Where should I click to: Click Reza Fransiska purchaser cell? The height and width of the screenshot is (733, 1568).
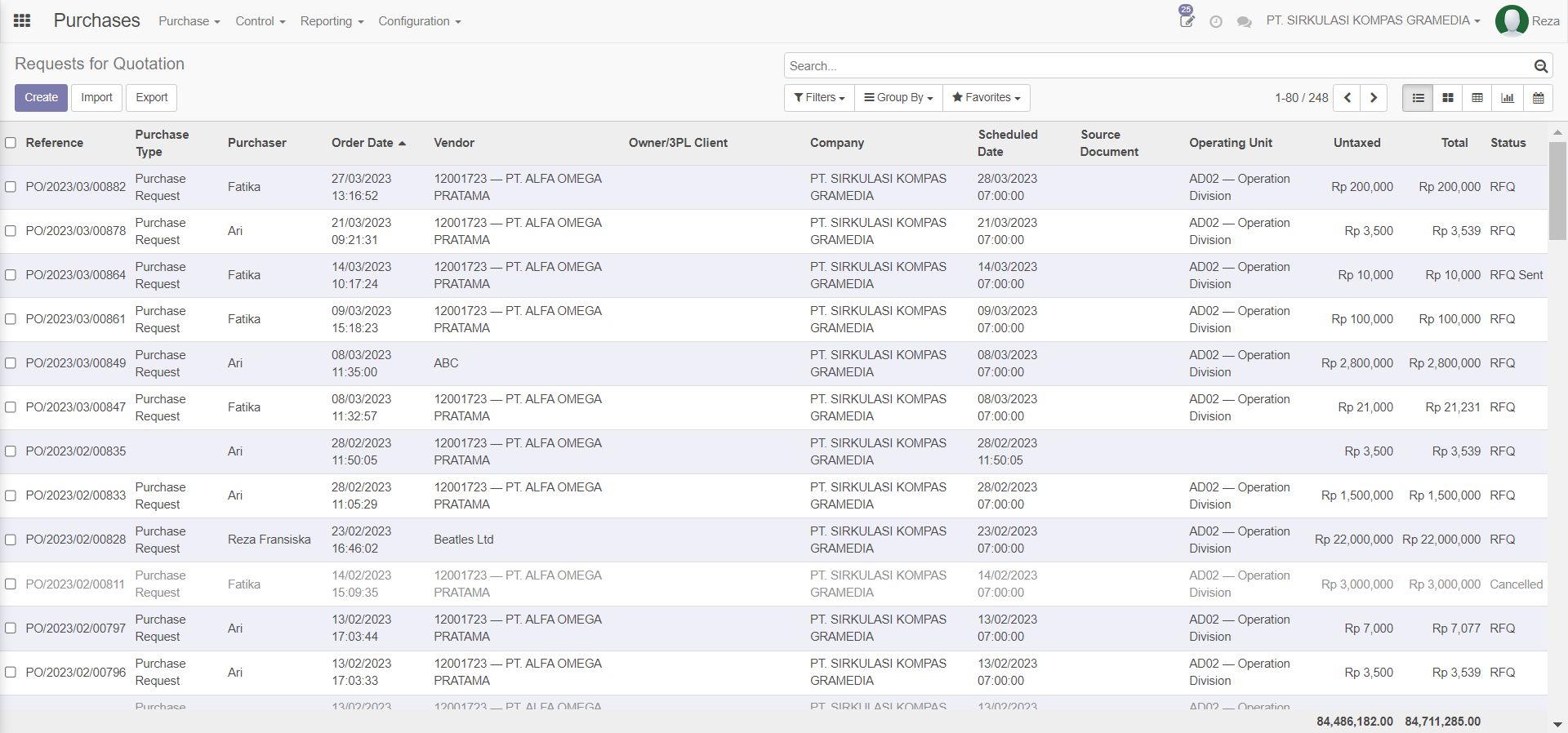269,540
